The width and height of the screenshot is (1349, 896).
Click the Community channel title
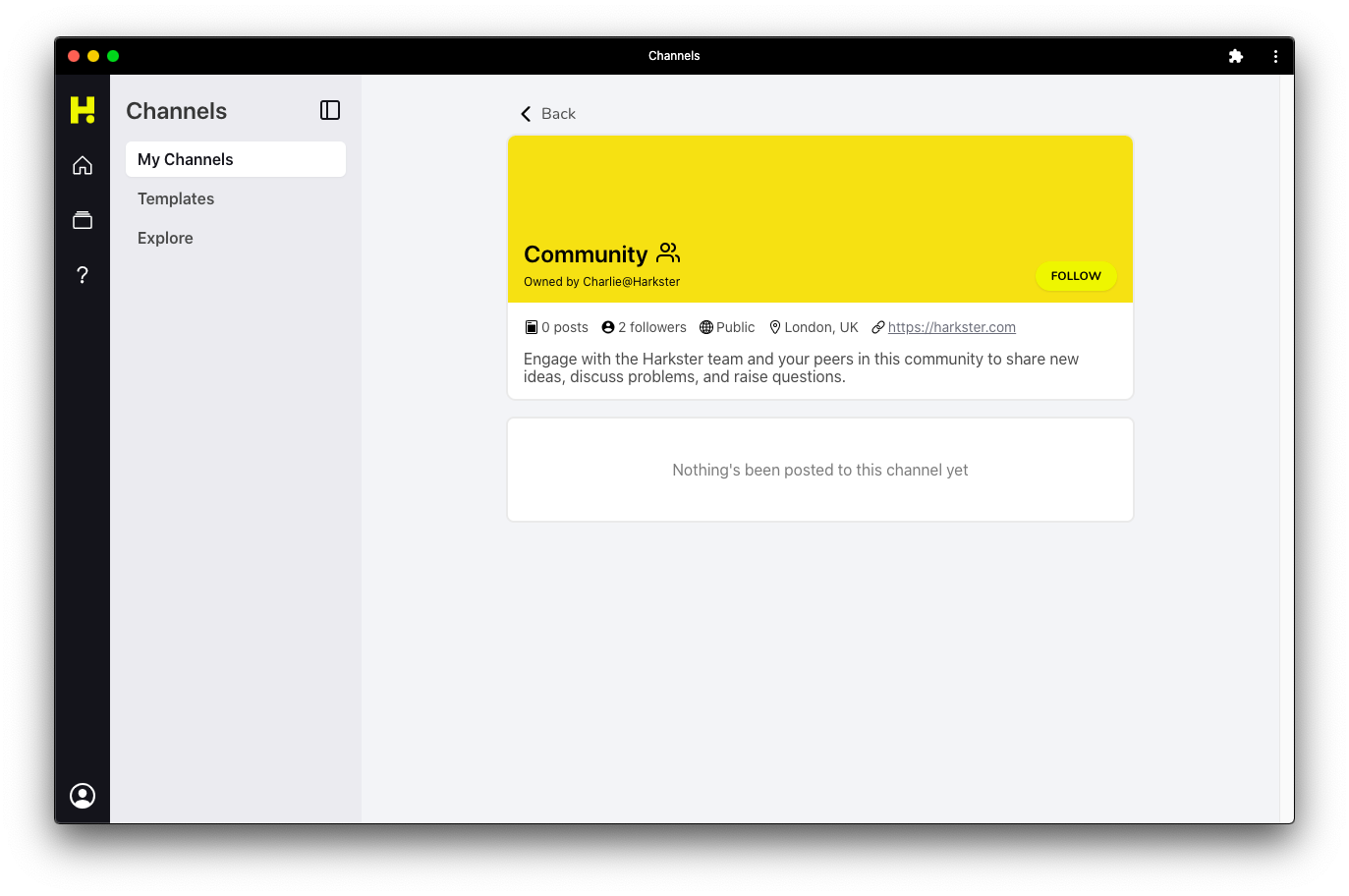[x=586, y=254]
